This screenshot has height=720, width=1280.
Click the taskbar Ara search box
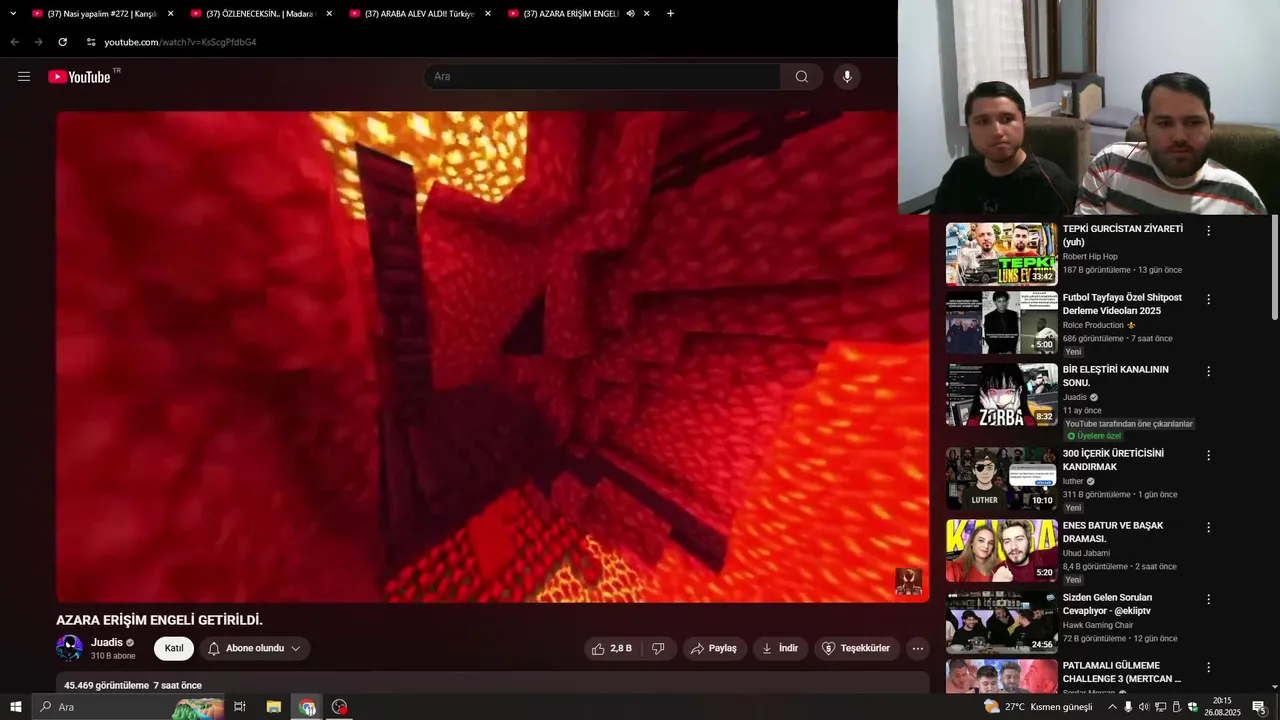[130, 707]
